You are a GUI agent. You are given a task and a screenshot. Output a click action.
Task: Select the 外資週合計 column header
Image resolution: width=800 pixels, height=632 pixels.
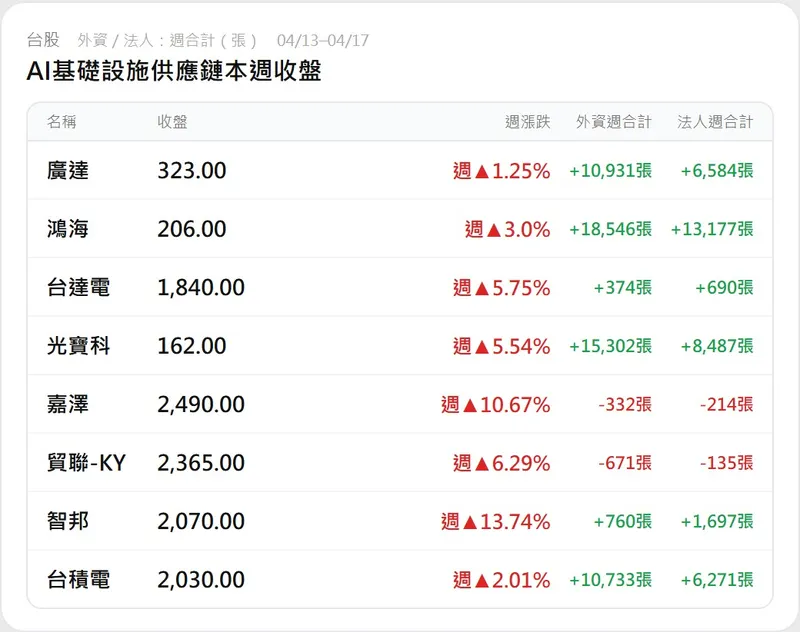click(613, 122)
